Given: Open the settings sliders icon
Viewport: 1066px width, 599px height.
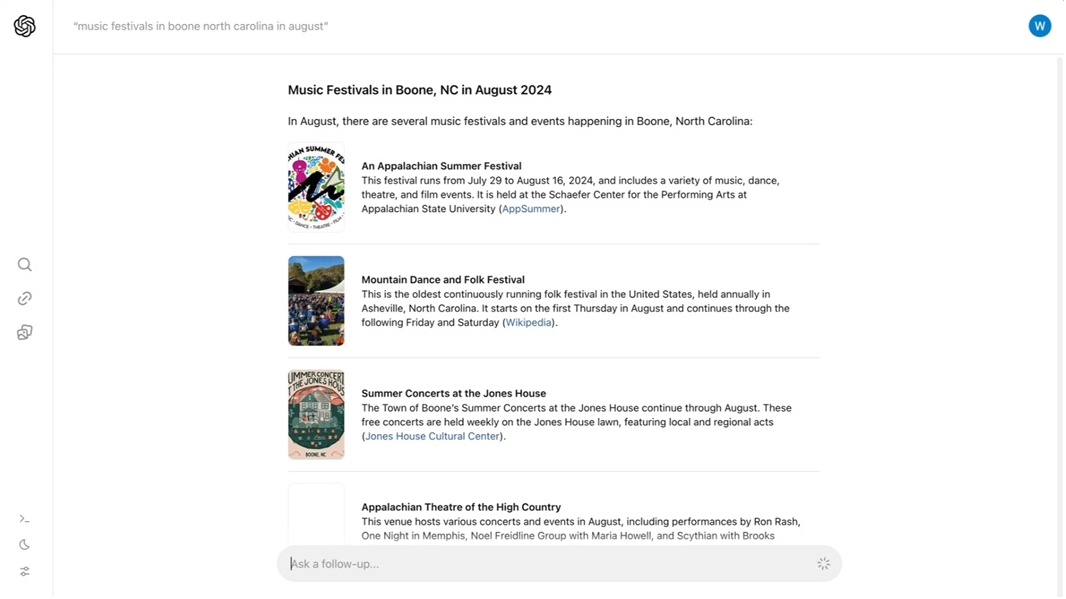Looking at the screenshot, I should (25, 572).
